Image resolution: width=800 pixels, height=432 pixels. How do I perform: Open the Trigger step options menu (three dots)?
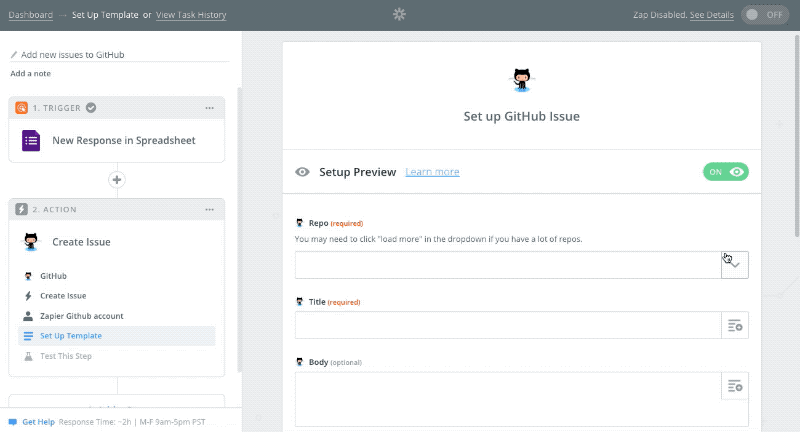pyautogui.click(x=210, y=108)
